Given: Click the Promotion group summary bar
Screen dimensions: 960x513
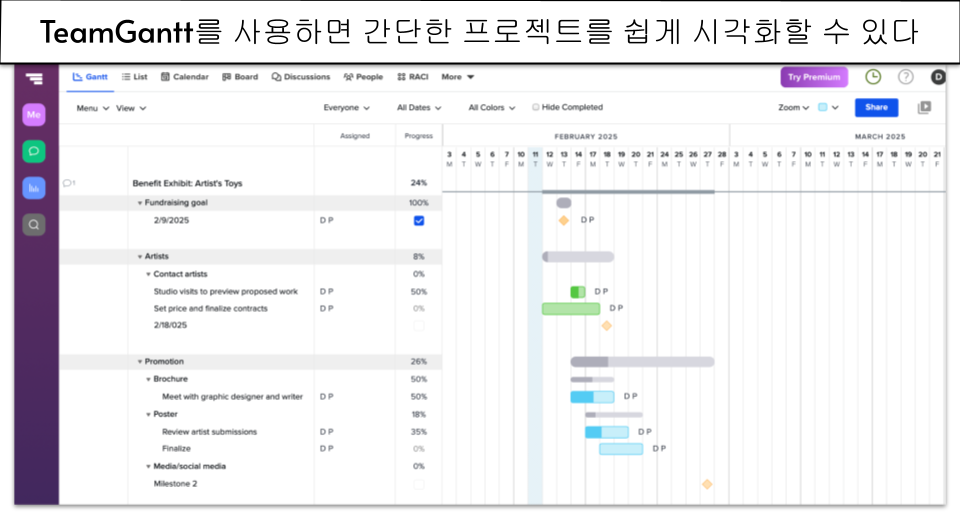Looking at the screenshot, I should pos(642,362).
